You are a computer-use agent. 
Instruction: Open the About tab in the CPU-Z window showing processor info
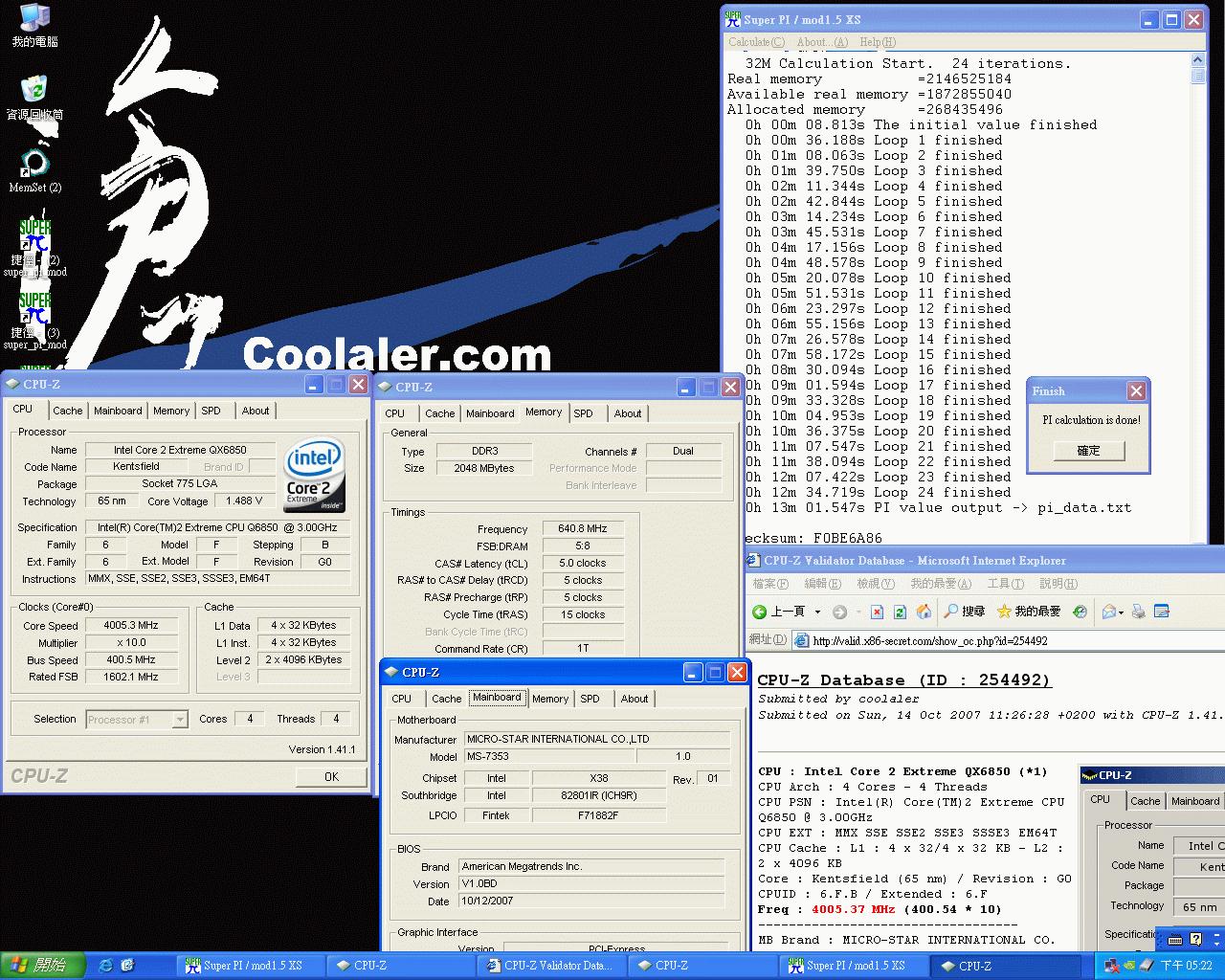pyautogui.click(x=255, y=411)
